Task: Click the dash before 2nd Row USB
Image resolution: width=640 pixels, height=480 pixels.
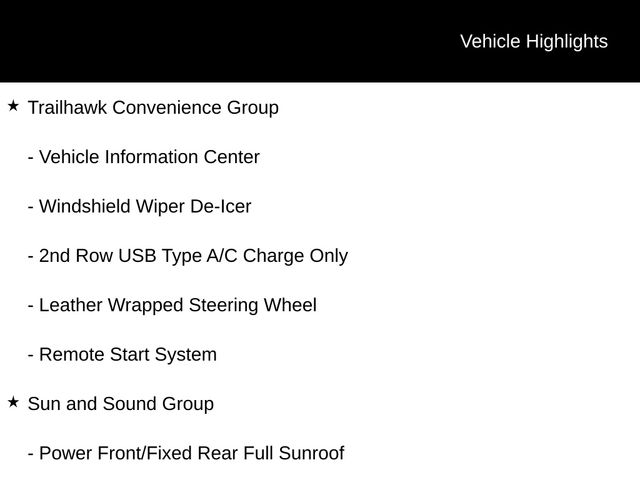Action: (31, 256)
